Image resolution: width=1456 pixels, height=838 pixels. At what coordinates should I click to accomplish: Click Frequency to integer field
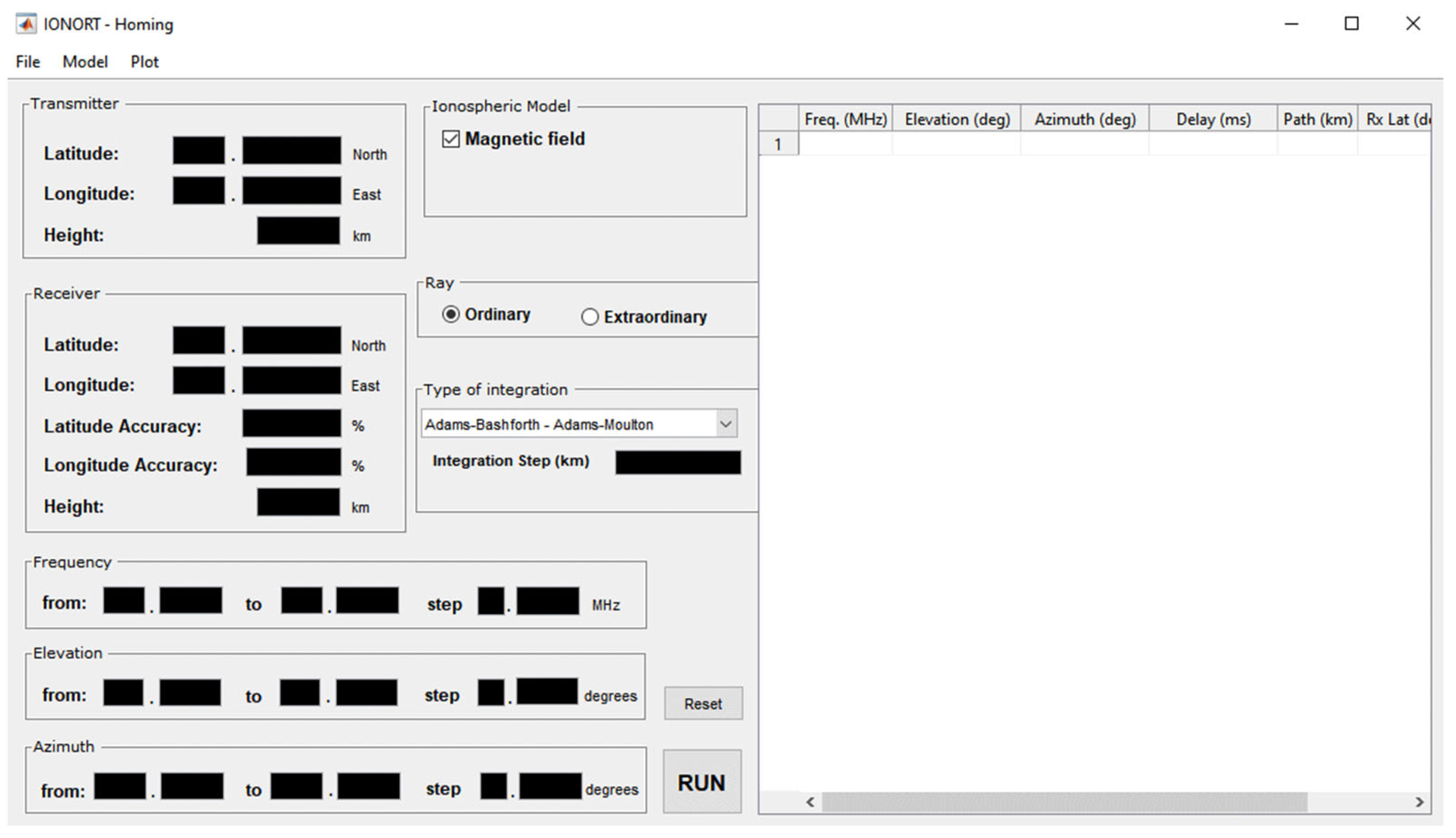tap(302, 601)
